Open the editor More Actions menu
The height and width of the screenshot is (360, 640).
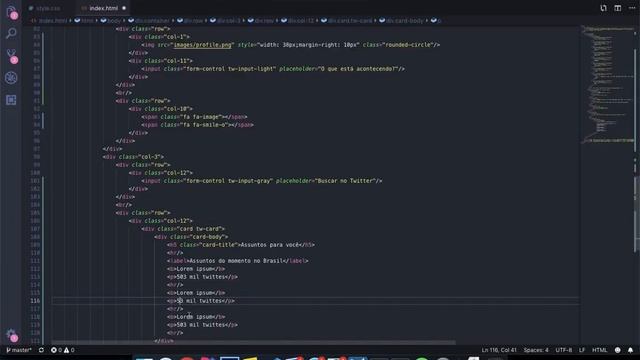click(x=632, y=8)
